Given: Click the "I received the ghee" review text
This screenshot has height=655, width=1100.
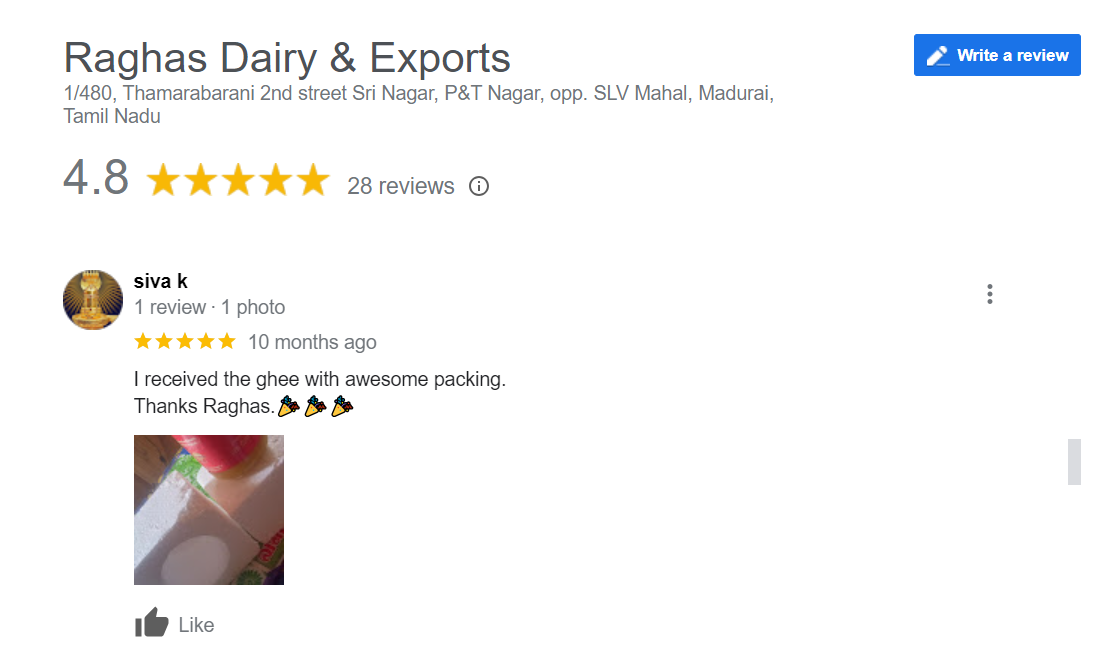Looking at the screenshot, I should [320, 380].
